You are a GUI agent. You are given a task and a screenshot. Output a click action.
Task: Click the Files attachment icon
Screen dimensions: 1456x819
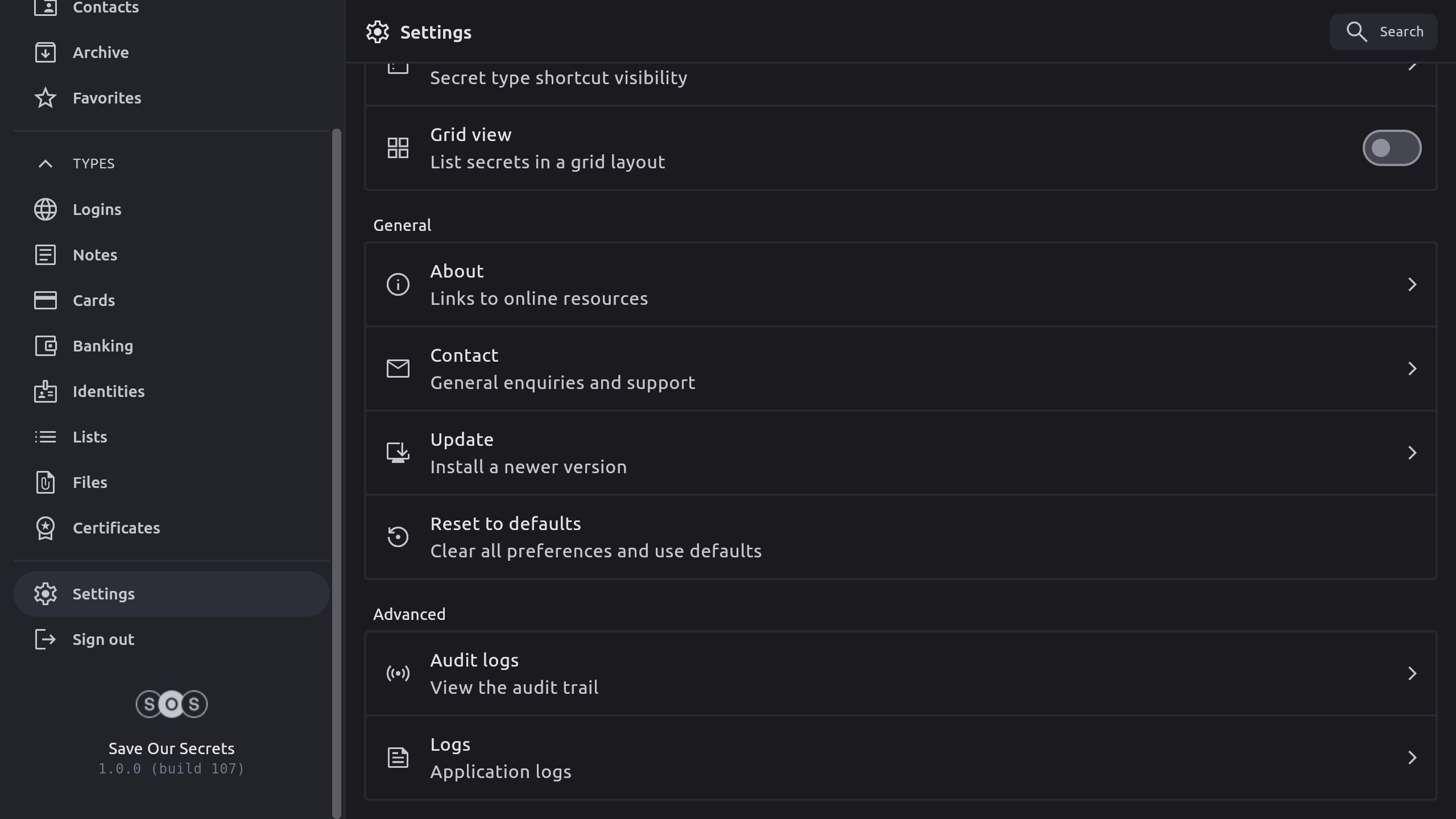click(x=45, y=482)
